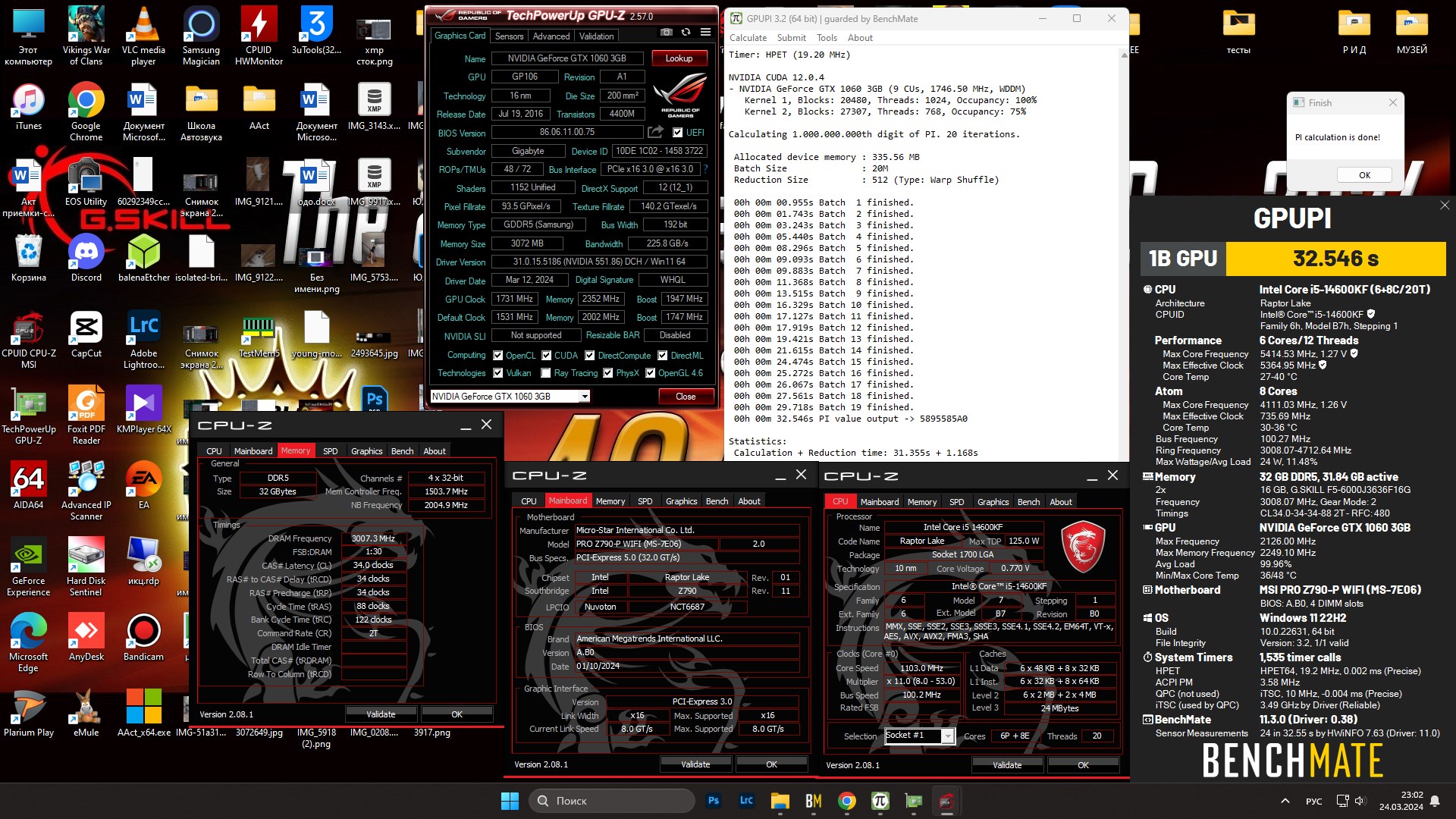Click the taskbar clock showing 23:02

click(1401, 801)
